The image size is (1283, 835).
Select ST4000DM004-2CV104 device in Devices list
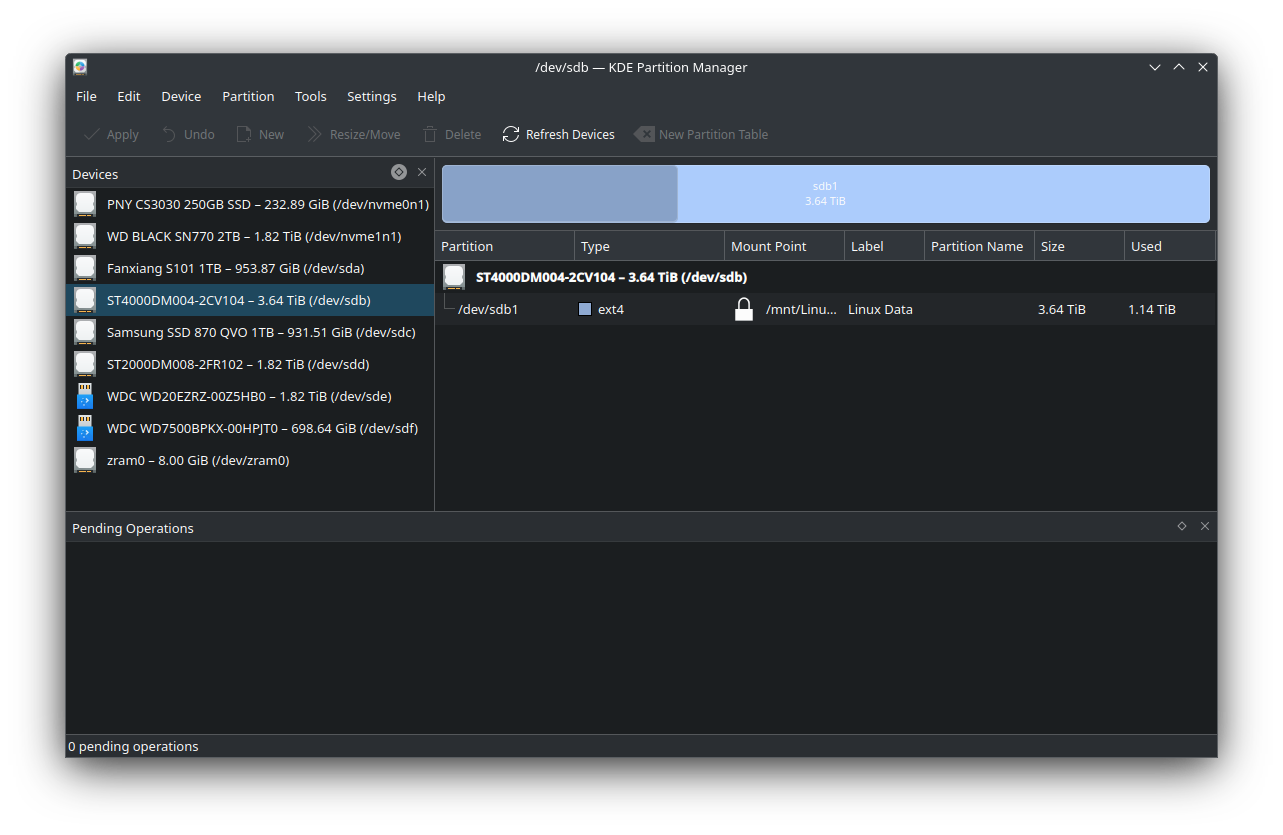point(250,300)
